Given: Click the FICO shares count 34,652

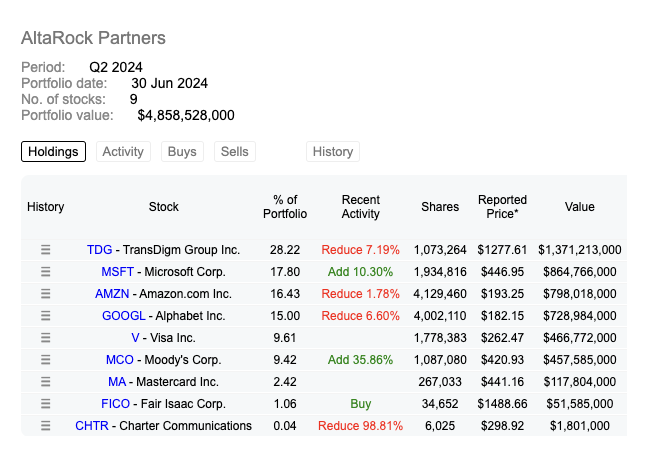Looking at the screenshot, I should tap(440, 404).
